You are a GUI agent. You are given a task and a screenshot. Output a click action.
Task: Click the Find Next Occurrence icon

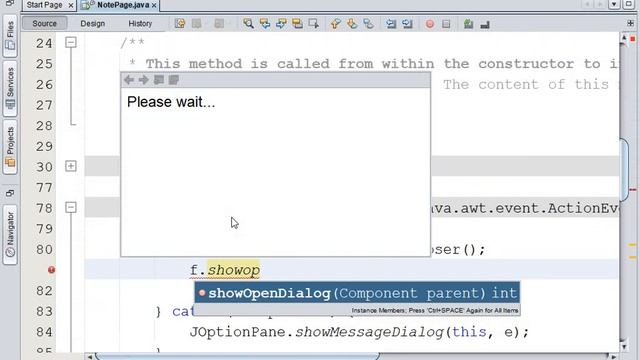click(281, 24)
